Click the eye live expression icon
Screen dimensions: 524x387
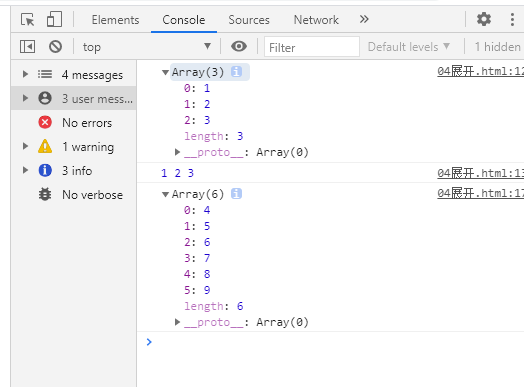coord(239,46)
